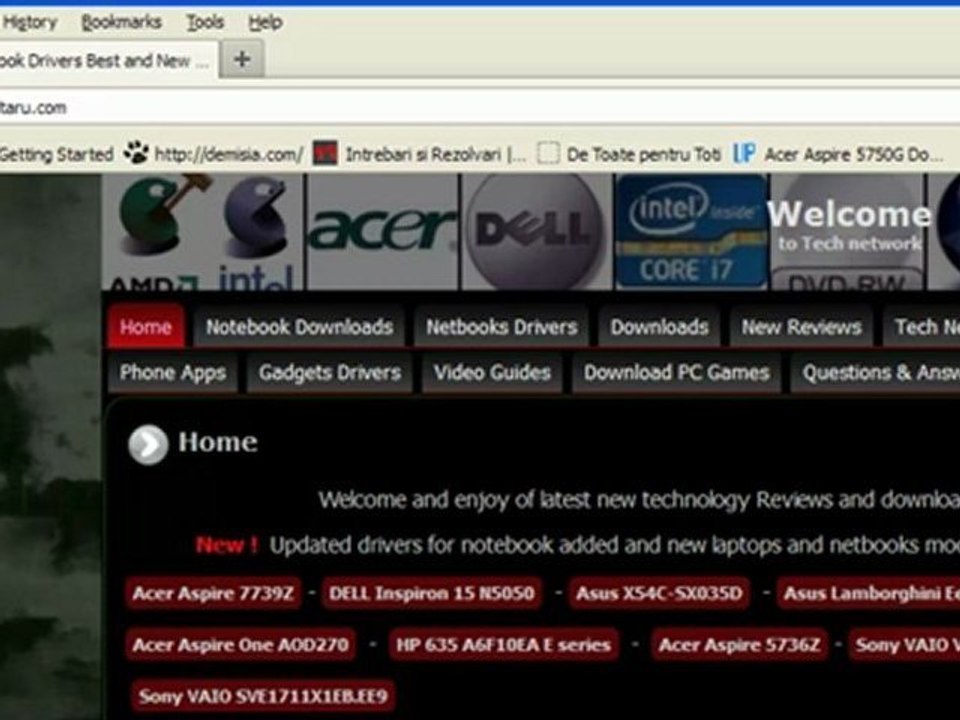Open Notebook Downloads section

coord(299,327)
